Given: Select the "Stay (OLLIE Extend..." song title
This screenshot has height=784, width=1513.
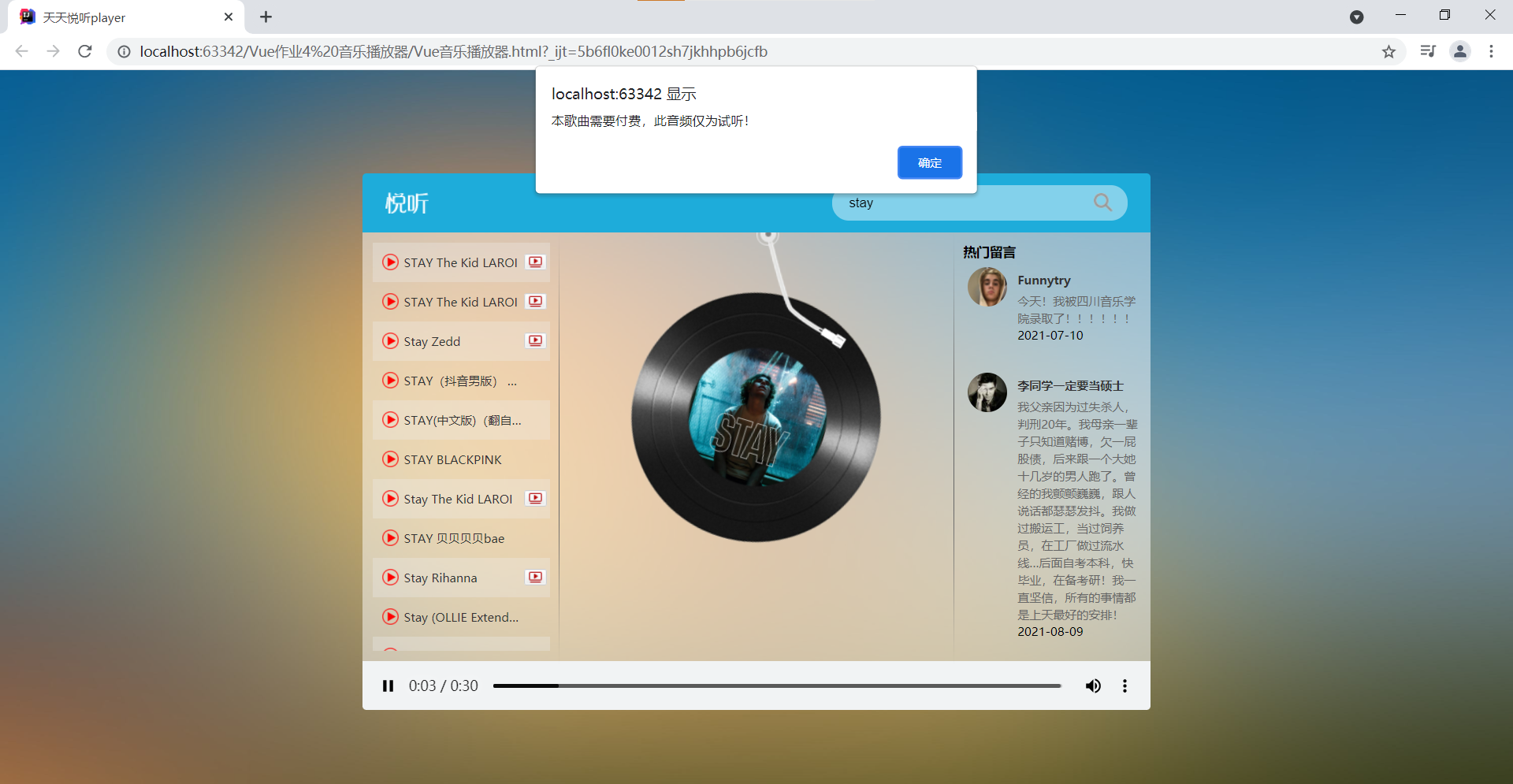Looking at the screenshot, I should pyautogui.click(x=461, y=617).
